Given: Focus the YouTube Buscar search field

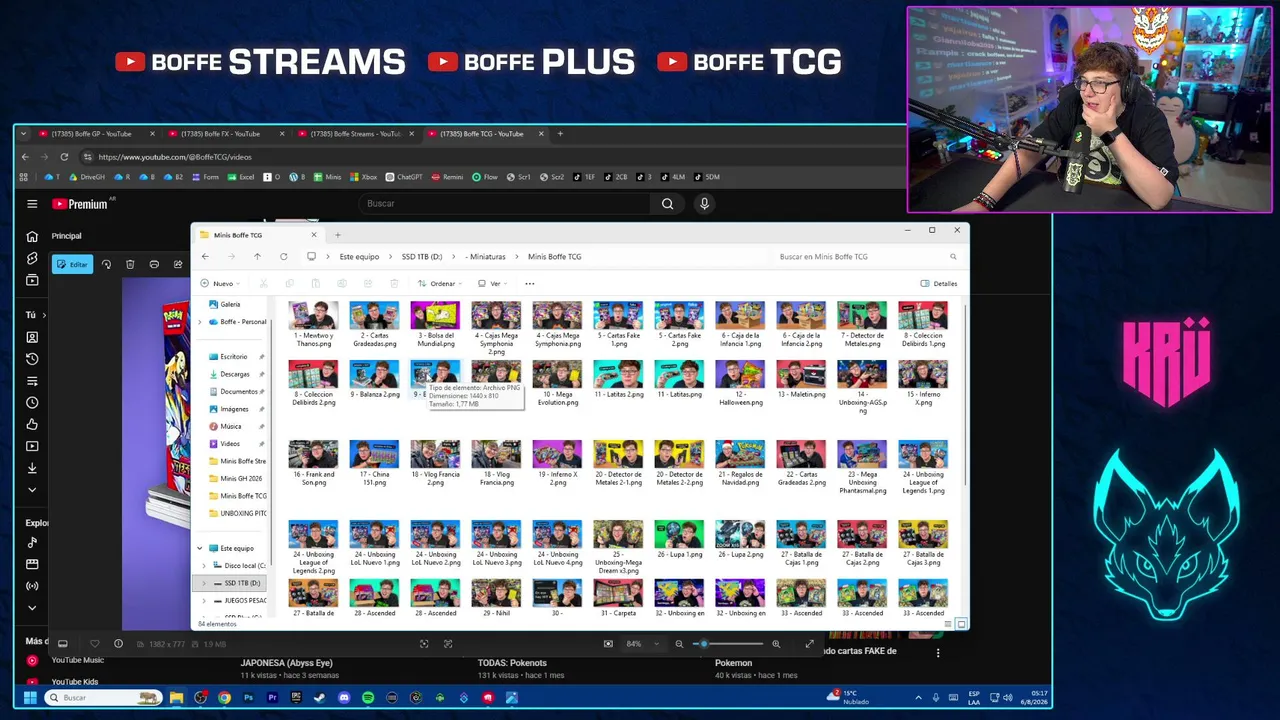Looking at the screenshot, I should pyautogui.click(x=505, y=204).
